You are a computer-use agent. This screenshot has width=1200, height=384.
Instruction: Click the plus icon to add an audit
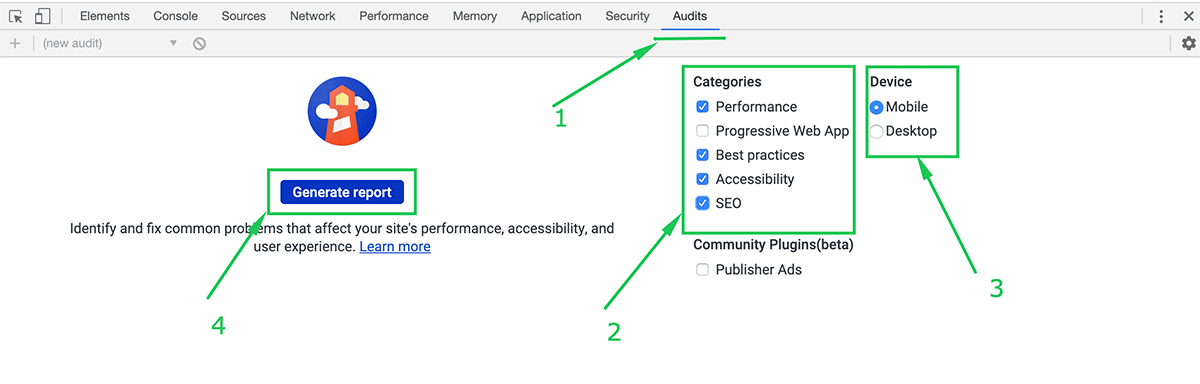14,43
